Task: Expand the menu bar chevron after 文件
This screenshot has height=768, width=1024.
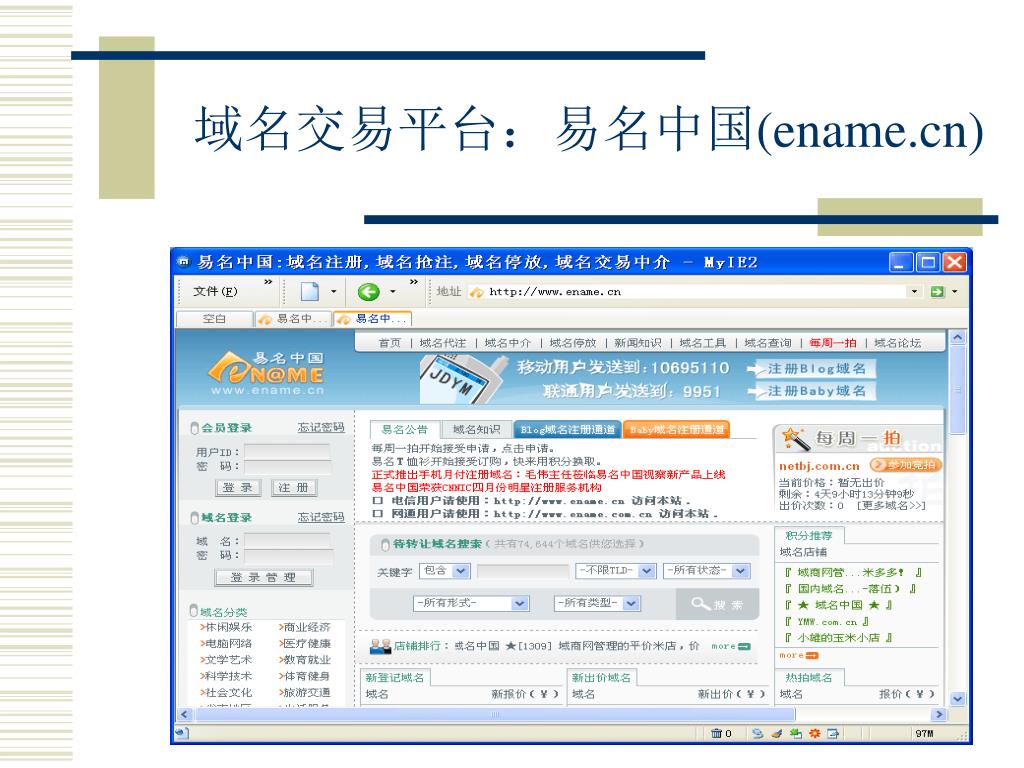Action: tap(268, 282)
